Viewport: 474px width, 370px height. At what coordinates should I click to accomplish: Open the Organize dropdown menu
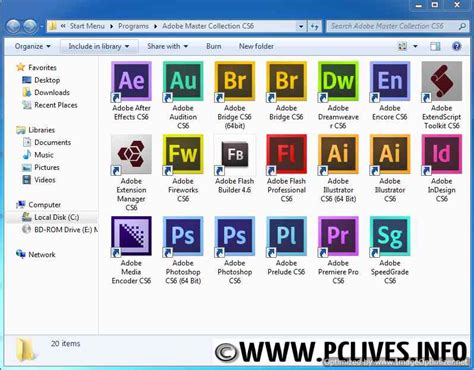point(32,46)
